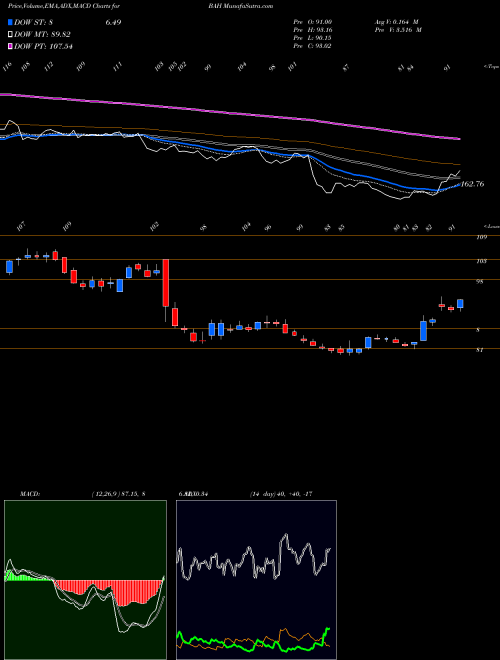500x660 pixels.
Task: Select the 'DOW ST: 8' legend label
Action: 35,22
